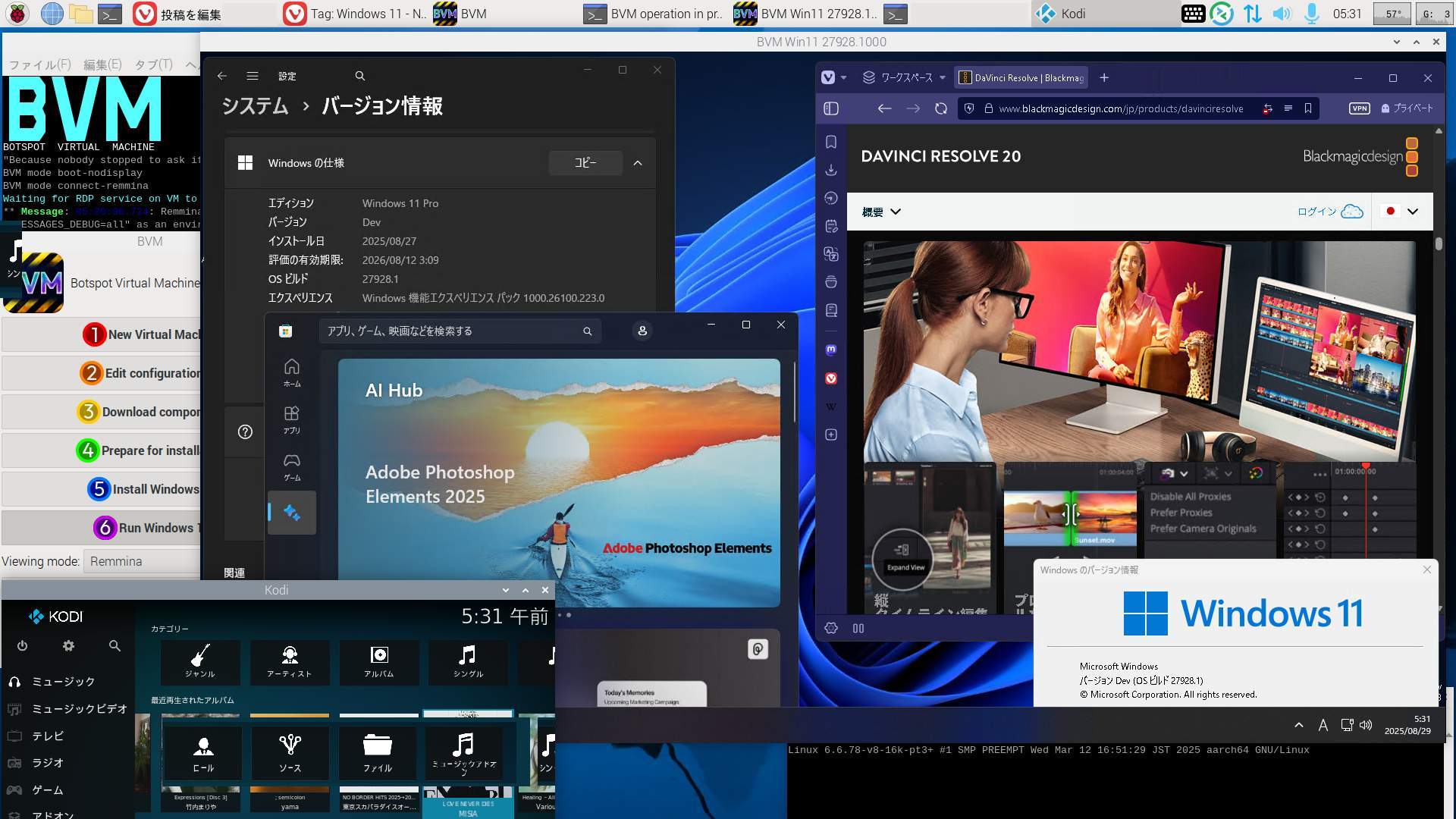This screenshot has height=819, width=1456.
Task: Toggle the VPN button in Vivaldi
Action: point(1360,108)
